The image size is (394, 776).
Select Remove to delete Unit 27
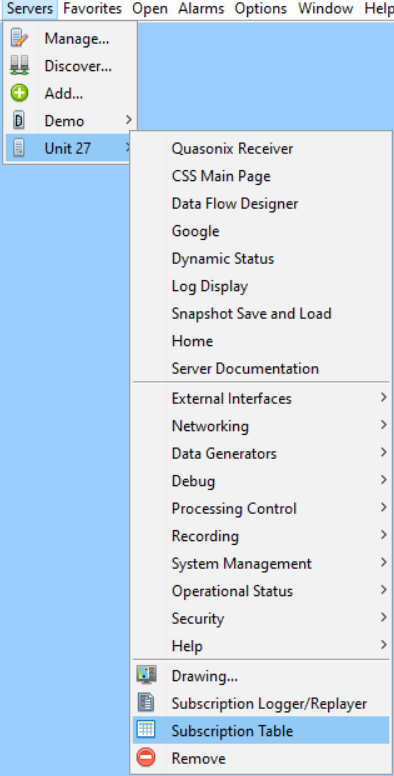pos(261,758)
